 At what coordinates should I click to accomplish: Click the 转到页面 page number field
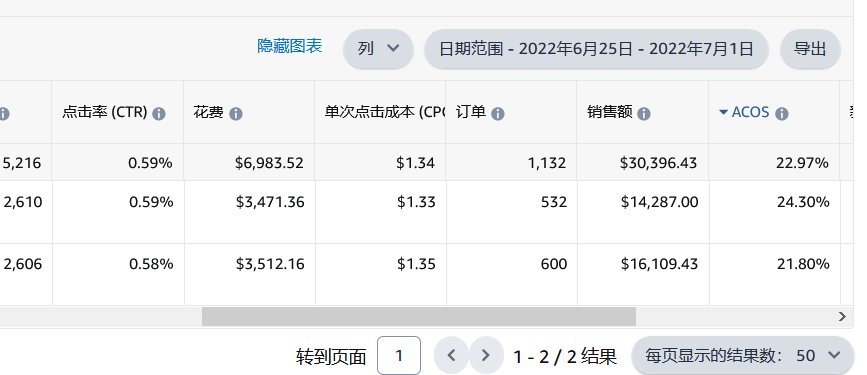coord(399,356)
